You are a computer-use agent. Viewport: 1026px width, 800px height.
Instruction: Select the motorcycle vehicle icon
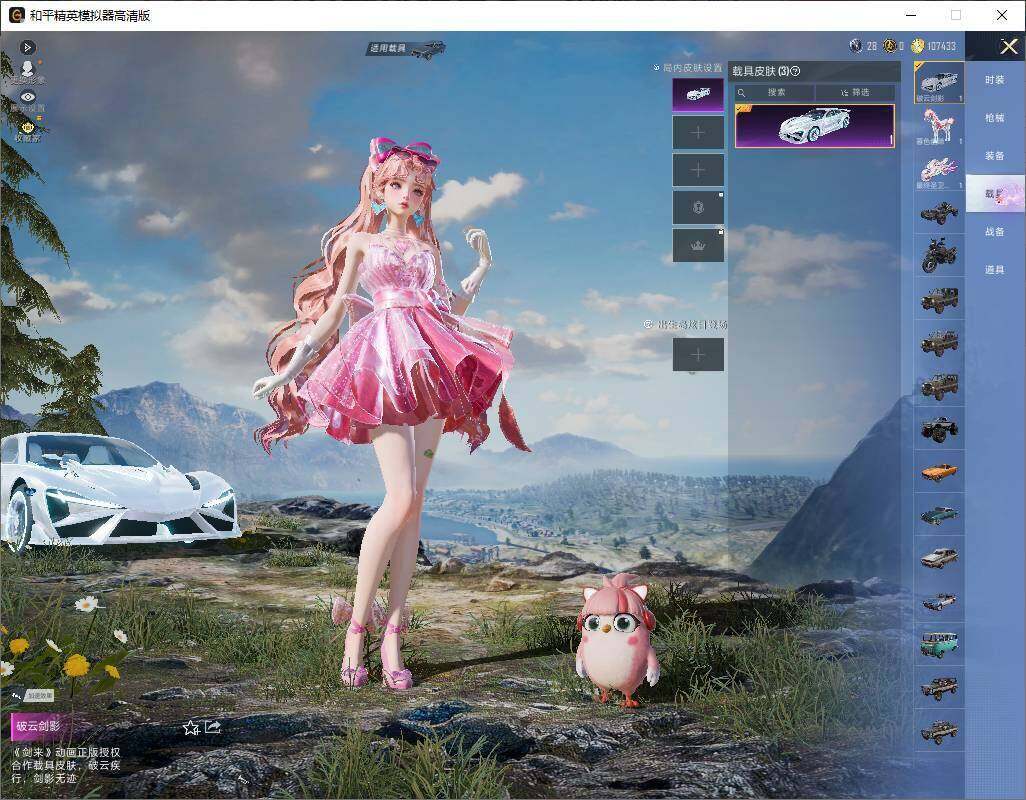tap(939, 255)
